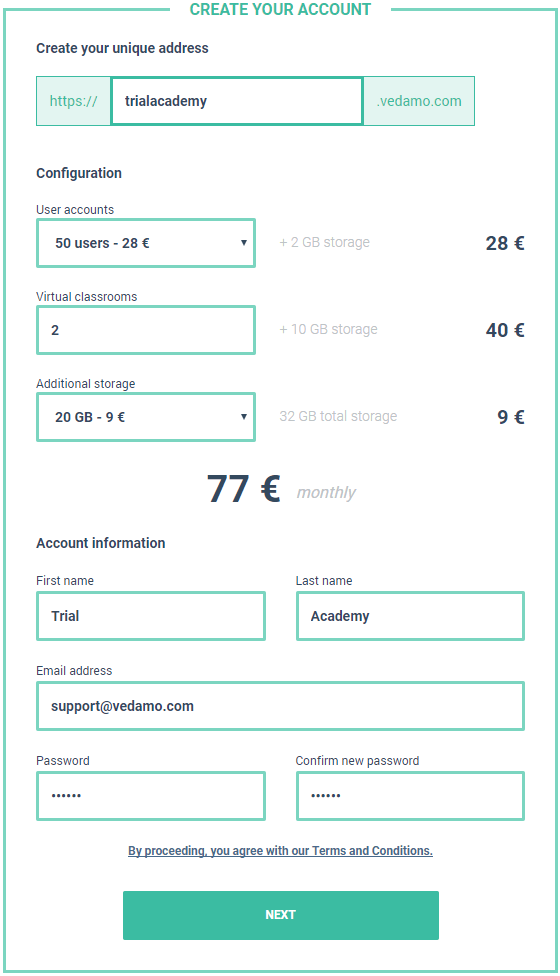Screen dimensions: 560x976
Task: Click the First name field containing Trial
Action: [151, 616]
